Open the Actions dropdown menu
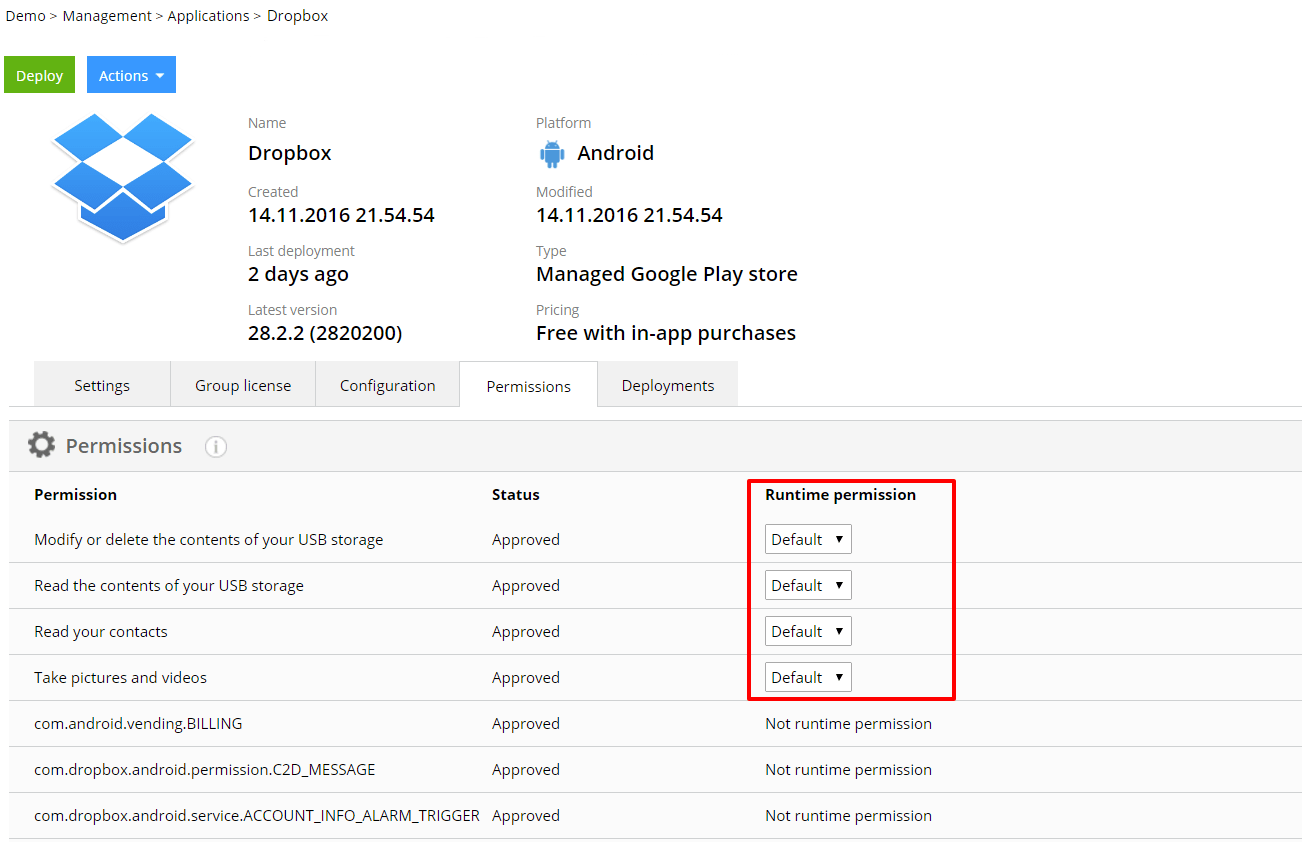Image resolution: width=1302 pixels, height=842 pixels. point(131,75)
